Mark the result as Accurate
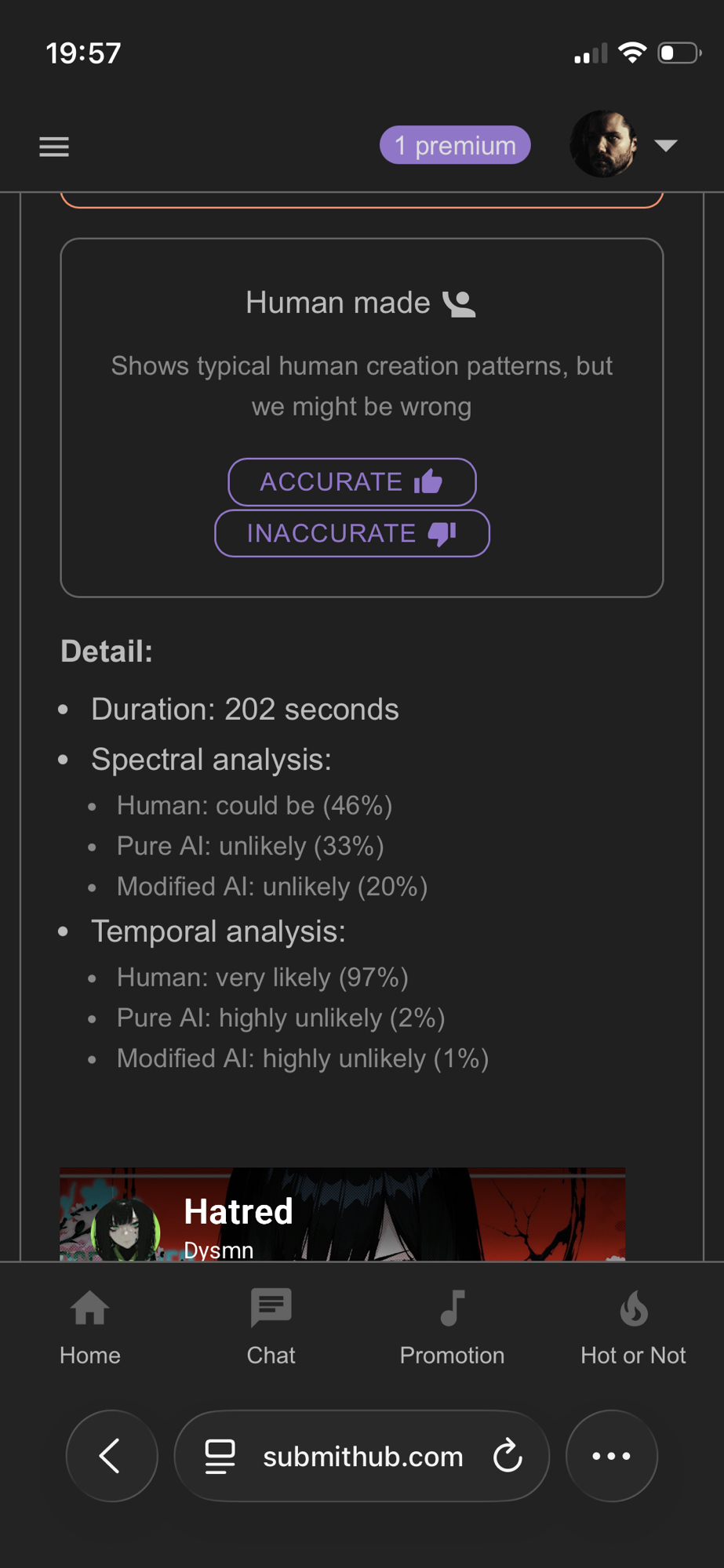 351,481
